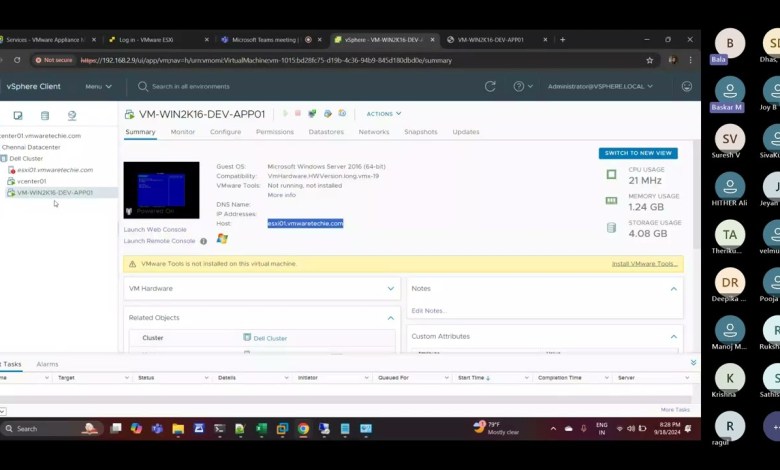The image size is (780, 470).
Task: Click the SWITCH TO NEW VIEW button
Action: 638,153
